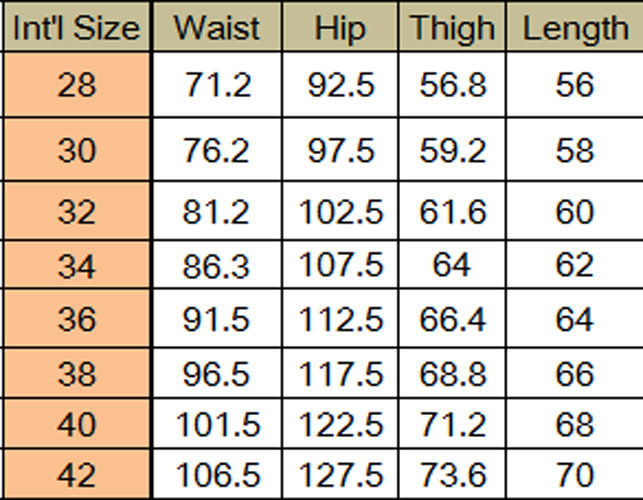The height and width of the screenshot is (500, 643).
Task: Click the Hip column header
Action: point(340,27)
